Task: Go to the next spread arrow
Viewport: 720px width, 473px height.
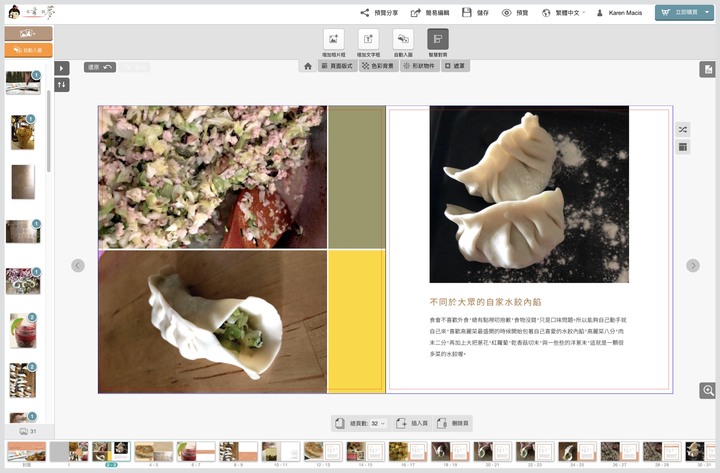Action: [x=693, y=265]
